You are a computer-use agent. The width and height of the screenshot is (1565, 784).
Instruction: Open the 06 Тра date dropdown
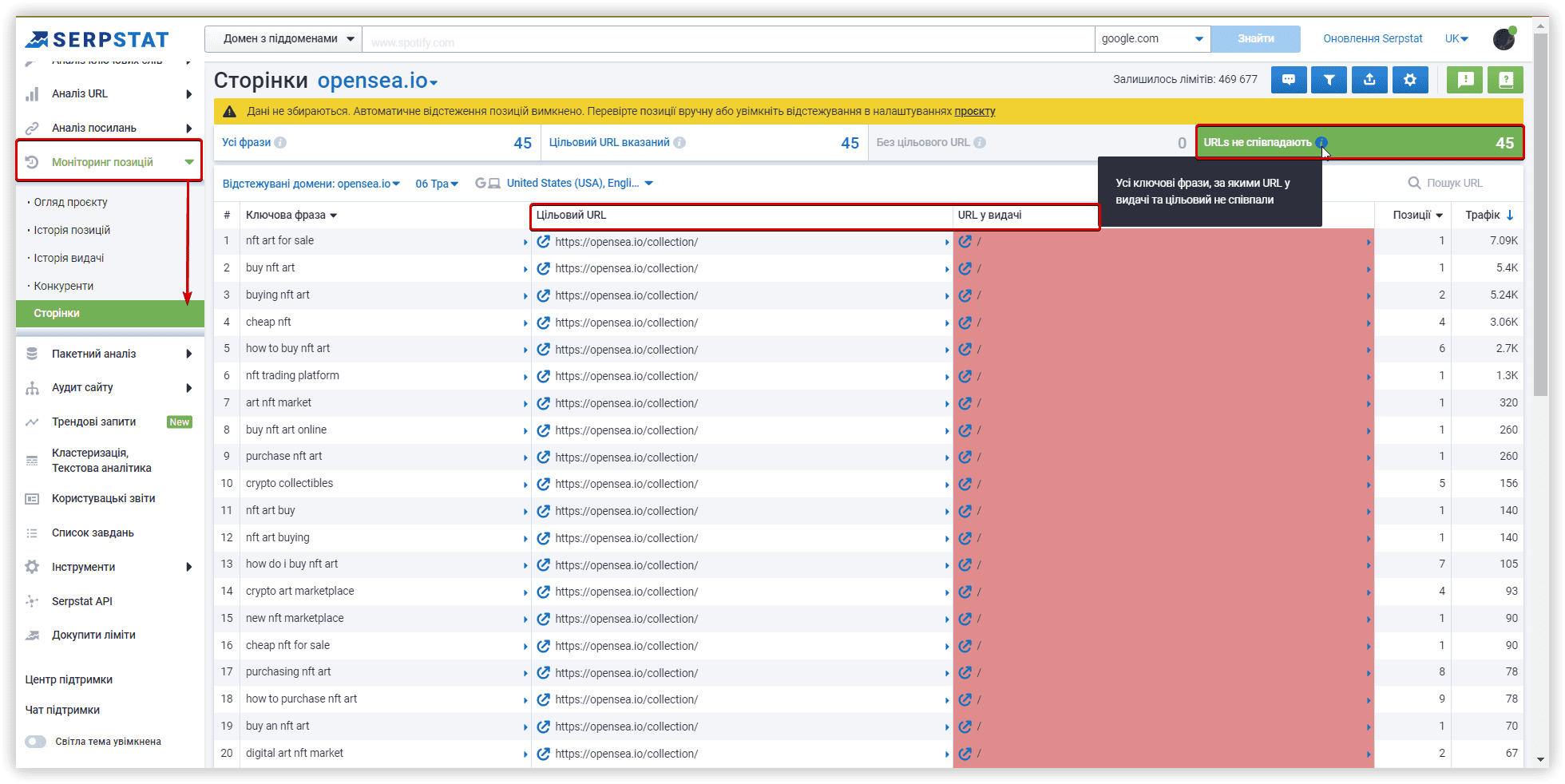[437, 184]
